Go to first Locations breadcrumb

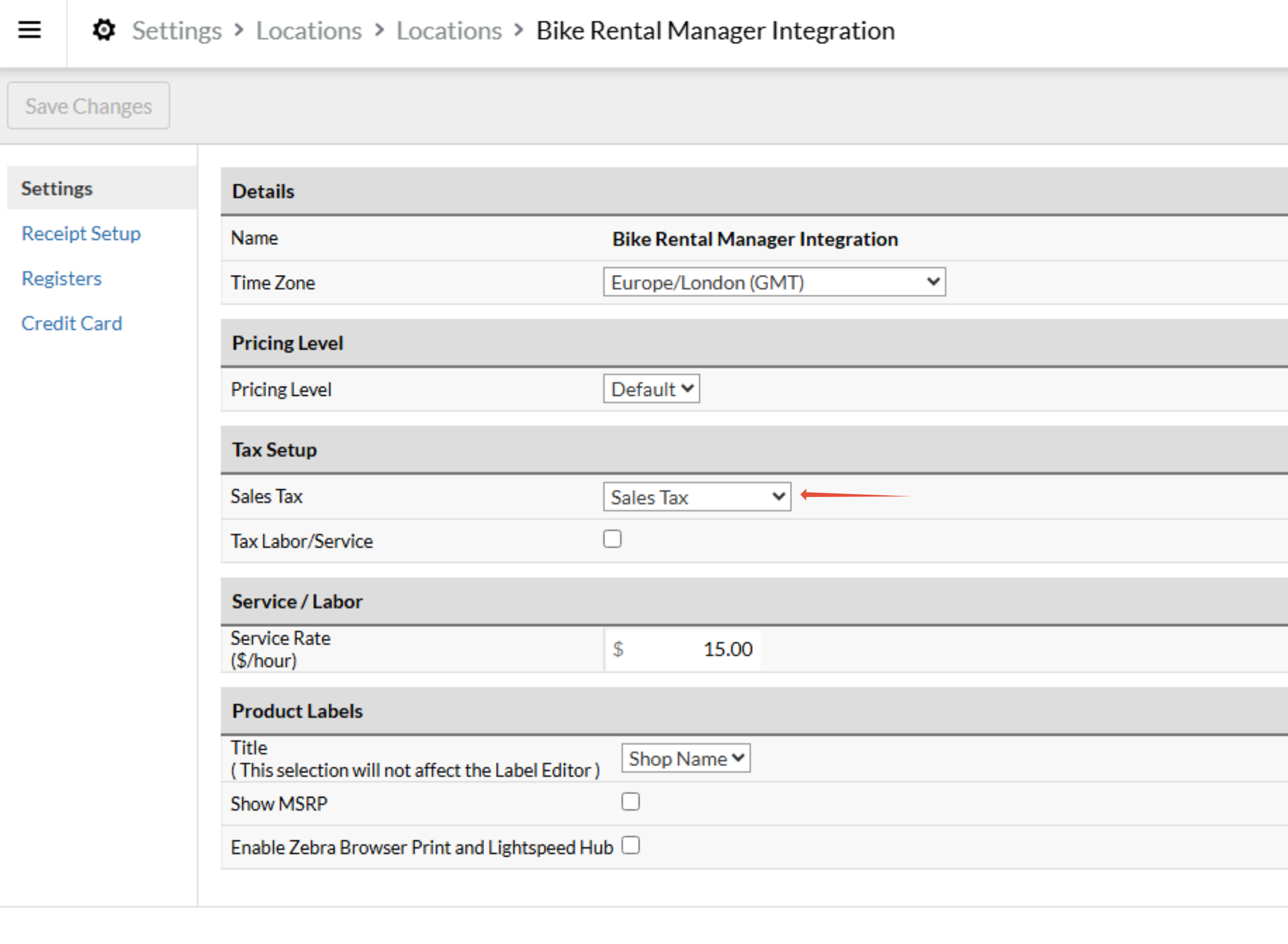[308, 31]
